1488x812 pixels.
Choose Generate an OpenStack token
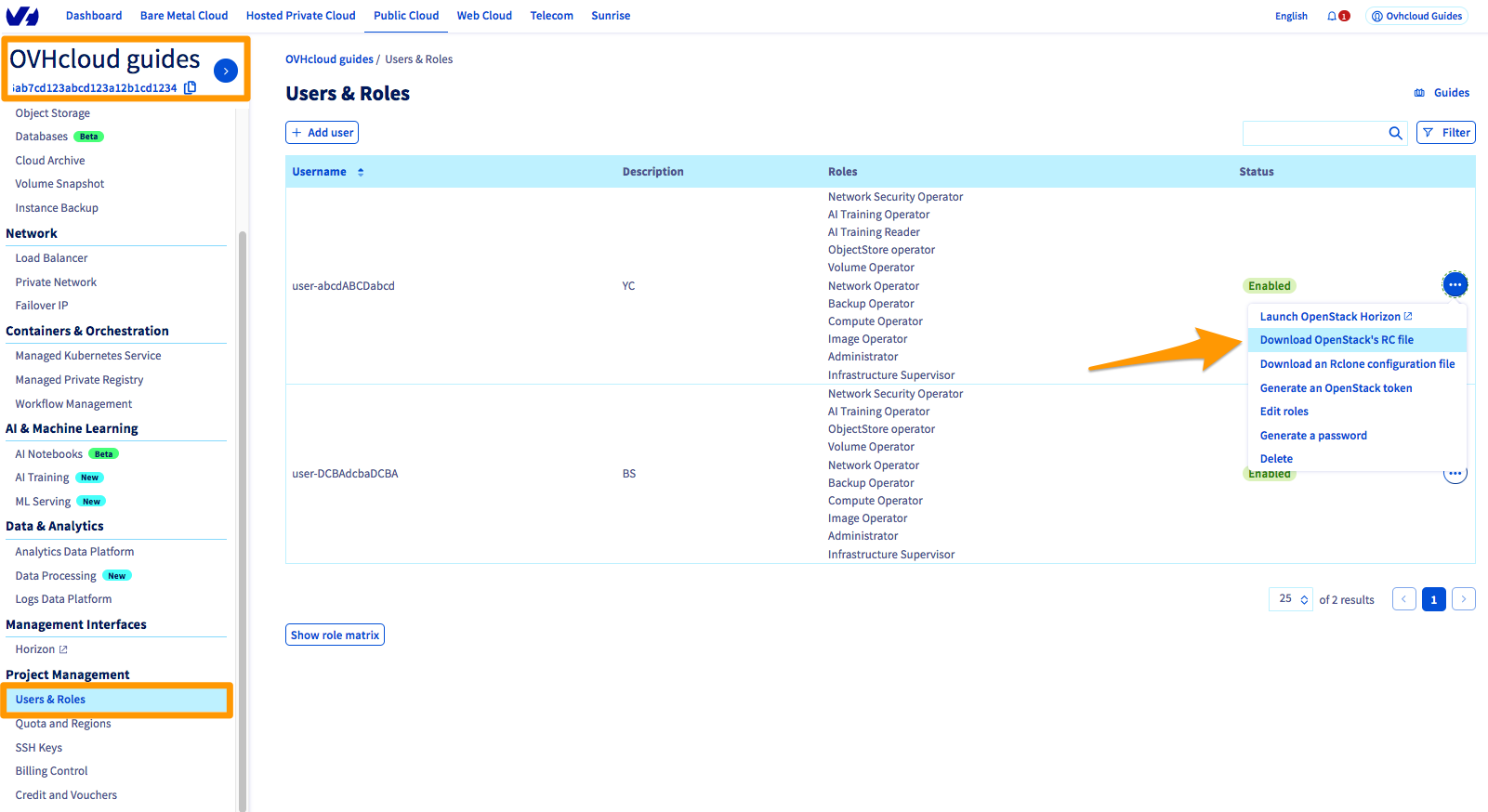[1336, 388]
